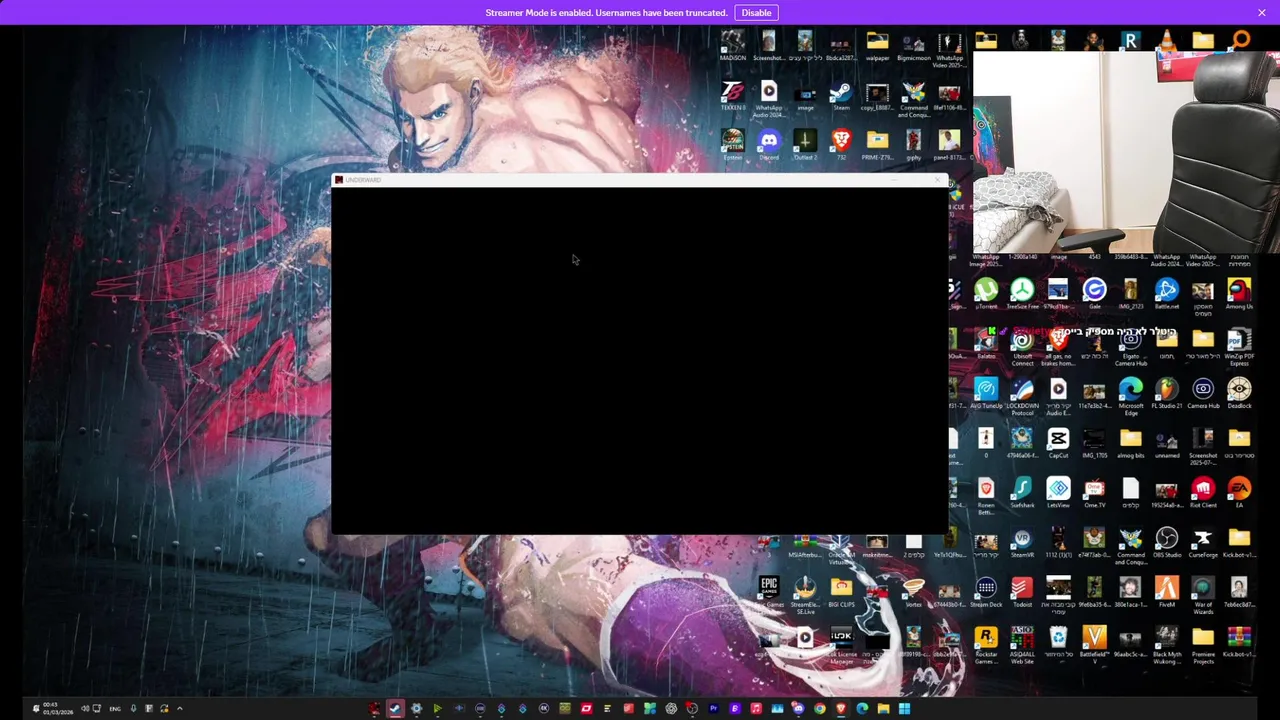Select the WinZip PDF Express icon
Image resolution: width=1280 pixels, height=720 pixels.
point(1239,347)
